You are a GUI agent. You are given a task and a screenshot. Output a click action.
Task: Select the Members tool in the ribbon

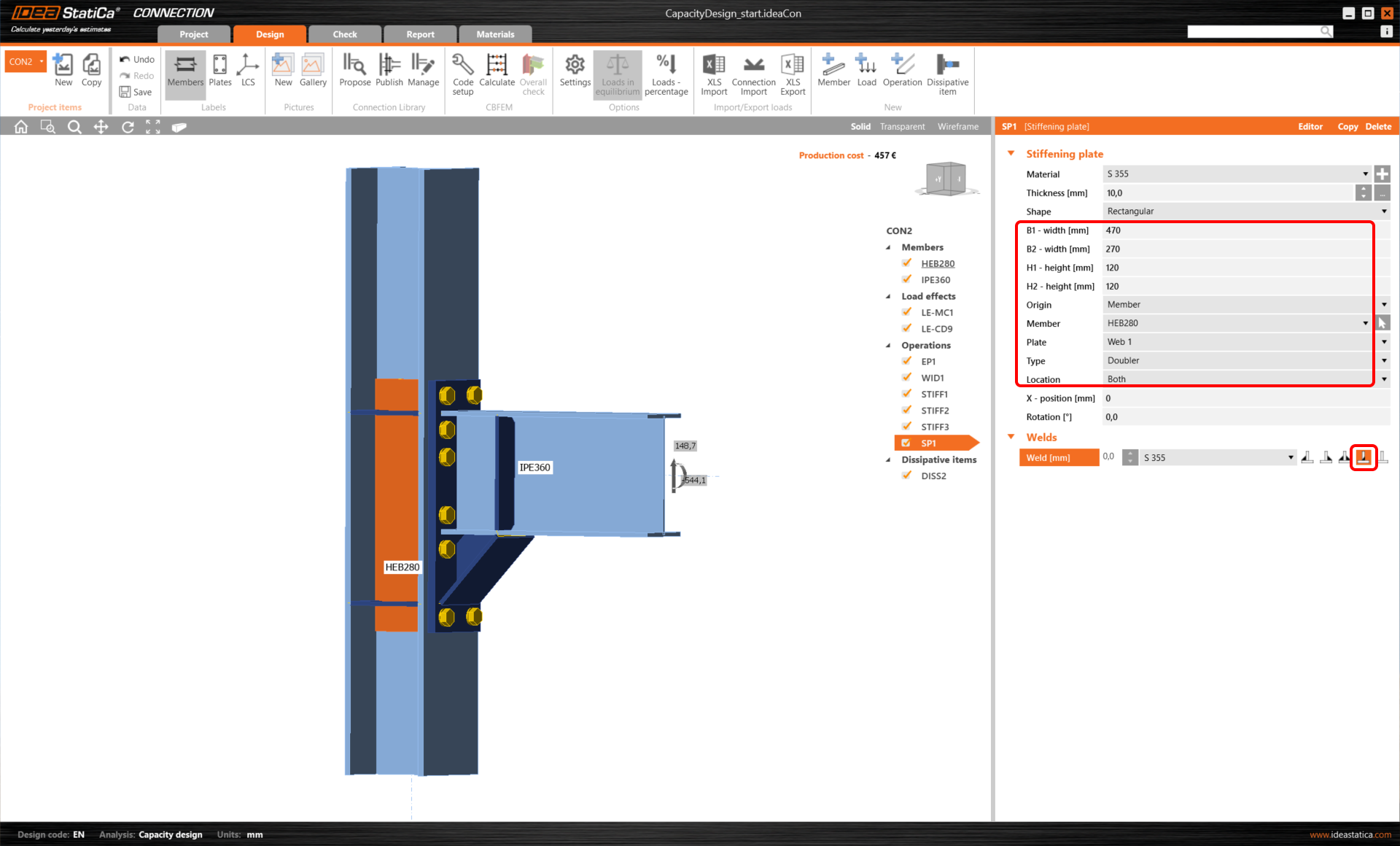pyautogui.click(x=184, y=73)
